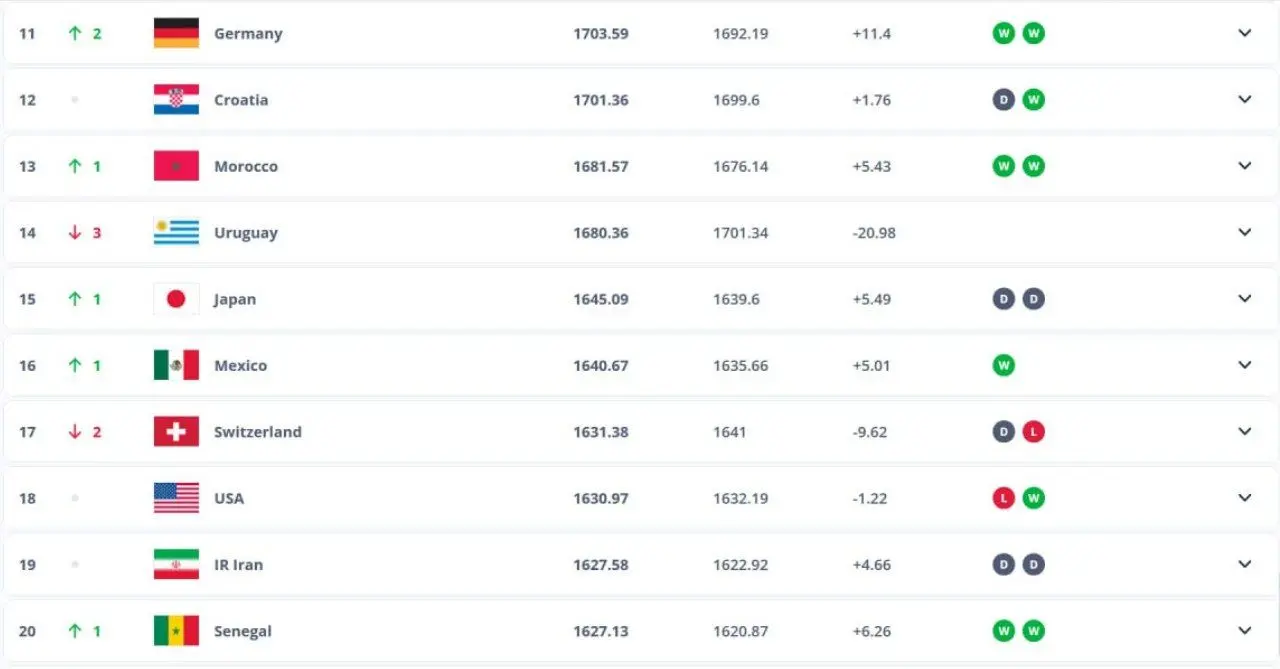
Task: Expand the Japan row details
Action: coord(1245,299)
